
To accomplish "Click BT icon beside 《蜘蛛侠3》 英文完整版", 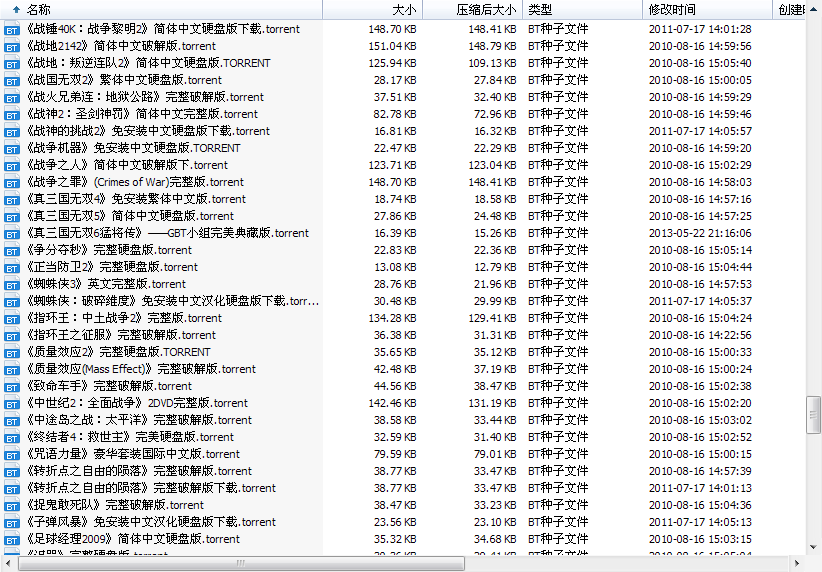I will [x=12, y=284].
